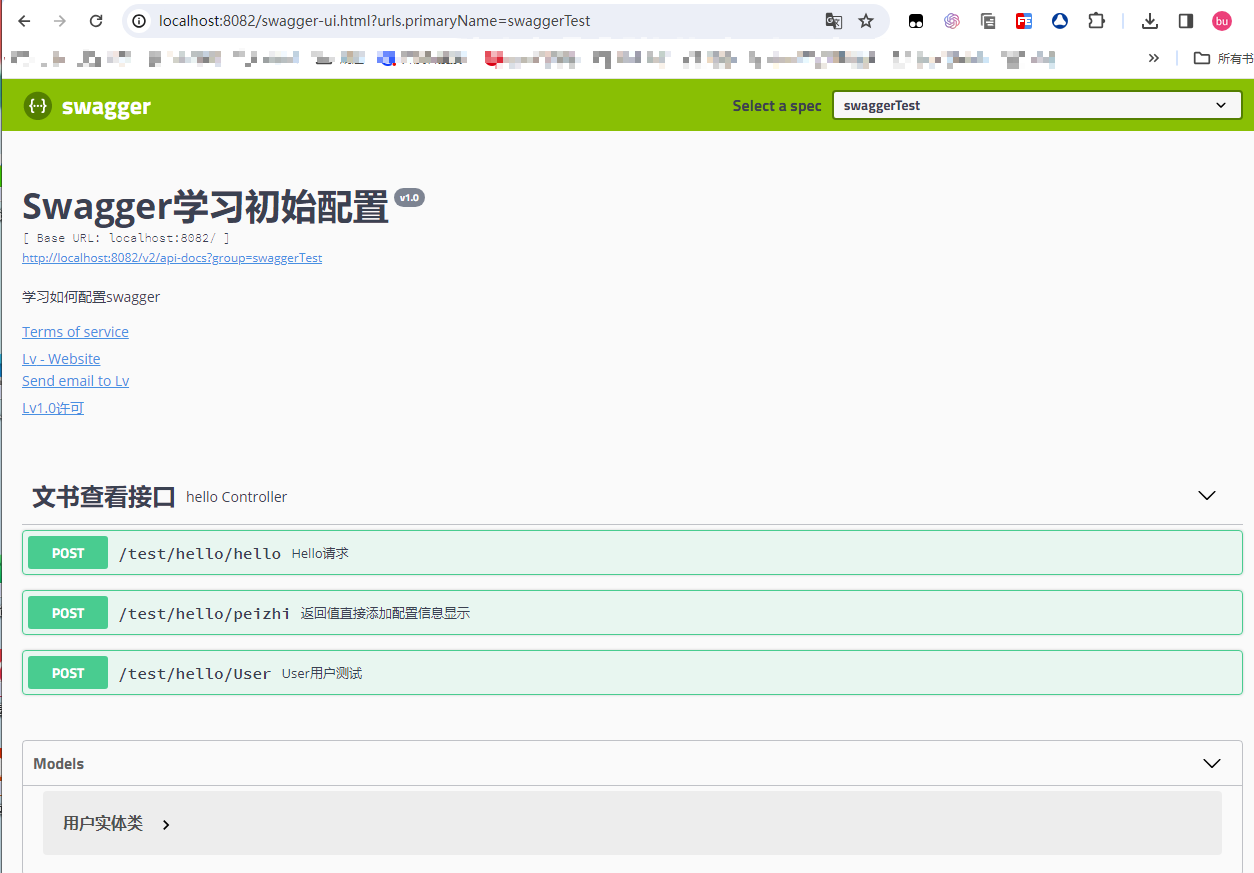Image resolution: width=1254 pixels, height=873 pixels.
Task: Click the 返回值直接添加配置信息显示 summary text
Action: (385, 613)
